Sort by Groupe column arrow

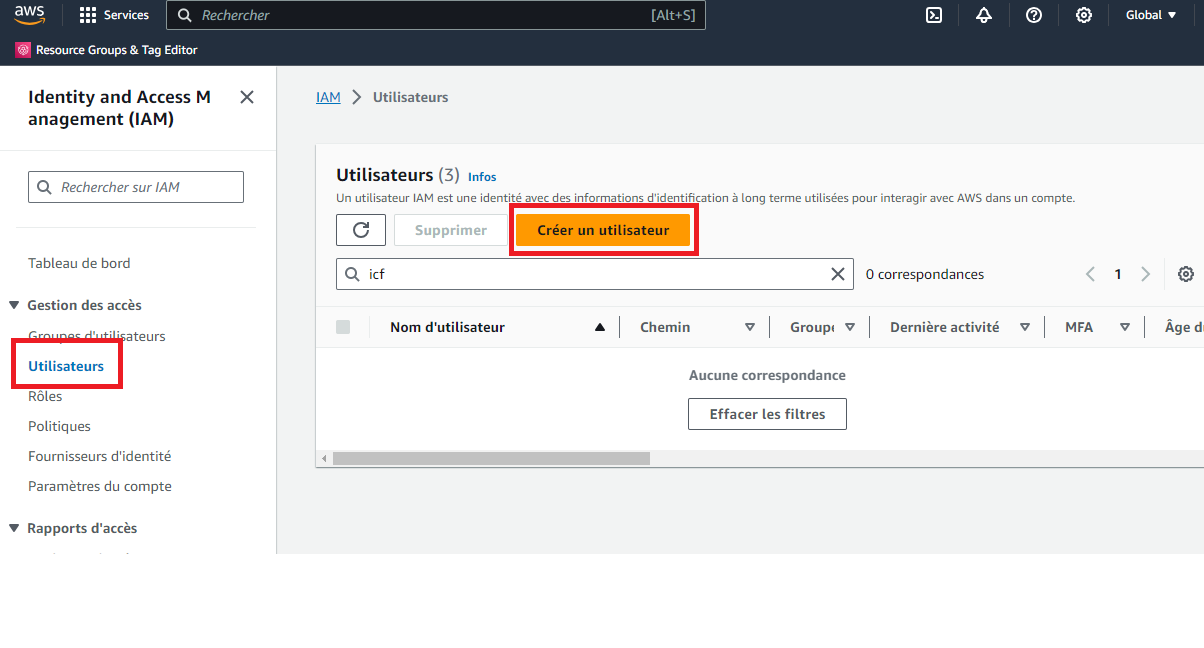coord(850,327)
